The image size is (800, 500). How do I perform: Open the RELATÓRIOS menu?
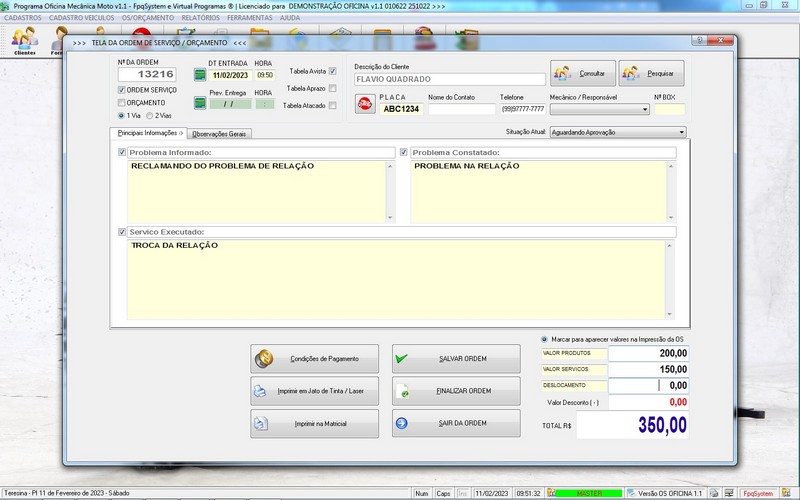click(201, 18)
